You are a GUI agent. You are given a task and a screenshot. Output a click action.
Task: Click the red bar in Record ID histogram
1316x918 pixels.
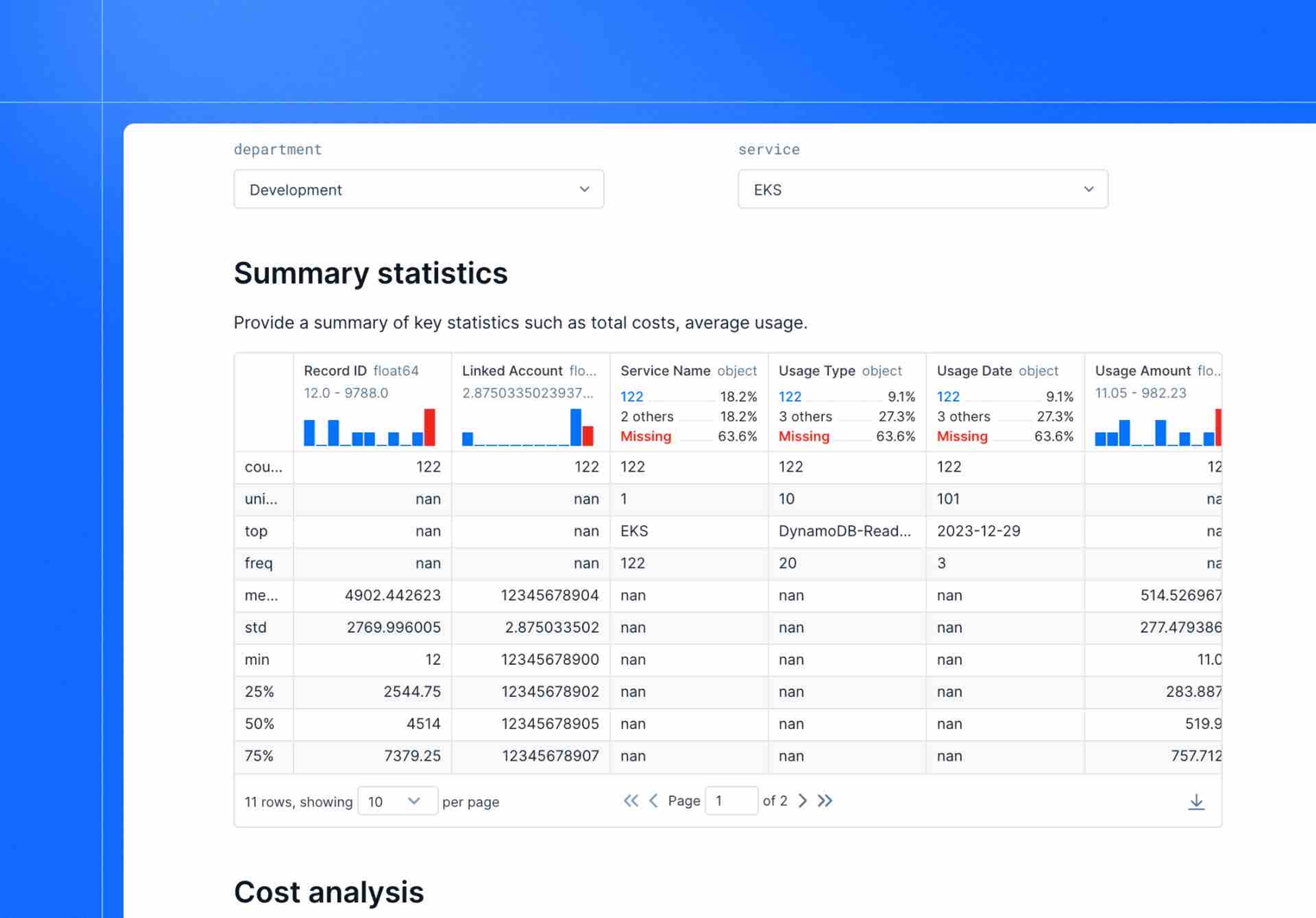pos(429,427)
